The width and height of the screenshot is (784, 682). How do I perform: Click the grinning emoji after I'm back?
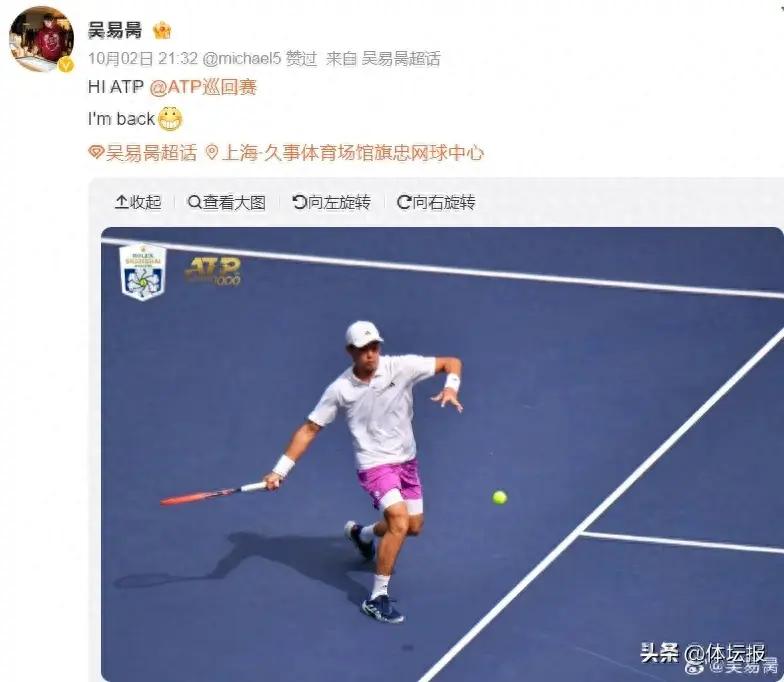tap(170, 119)
